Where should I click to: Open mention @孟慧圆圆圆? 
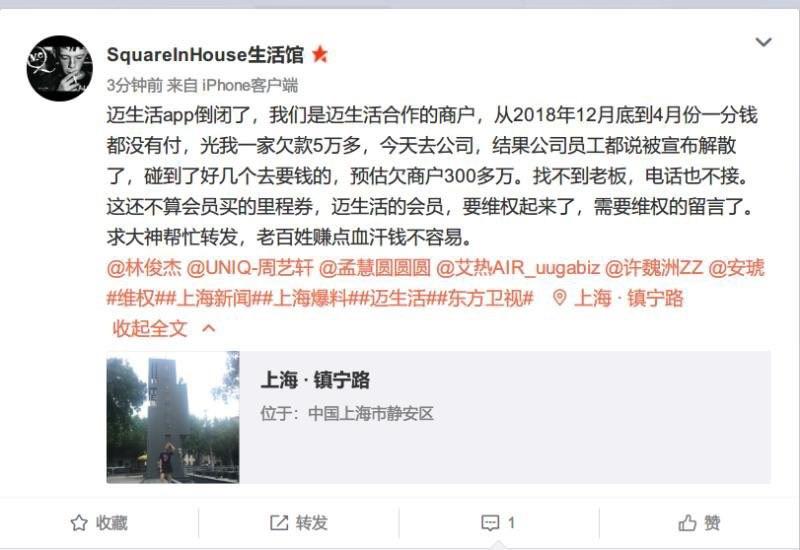pos(374,268)
